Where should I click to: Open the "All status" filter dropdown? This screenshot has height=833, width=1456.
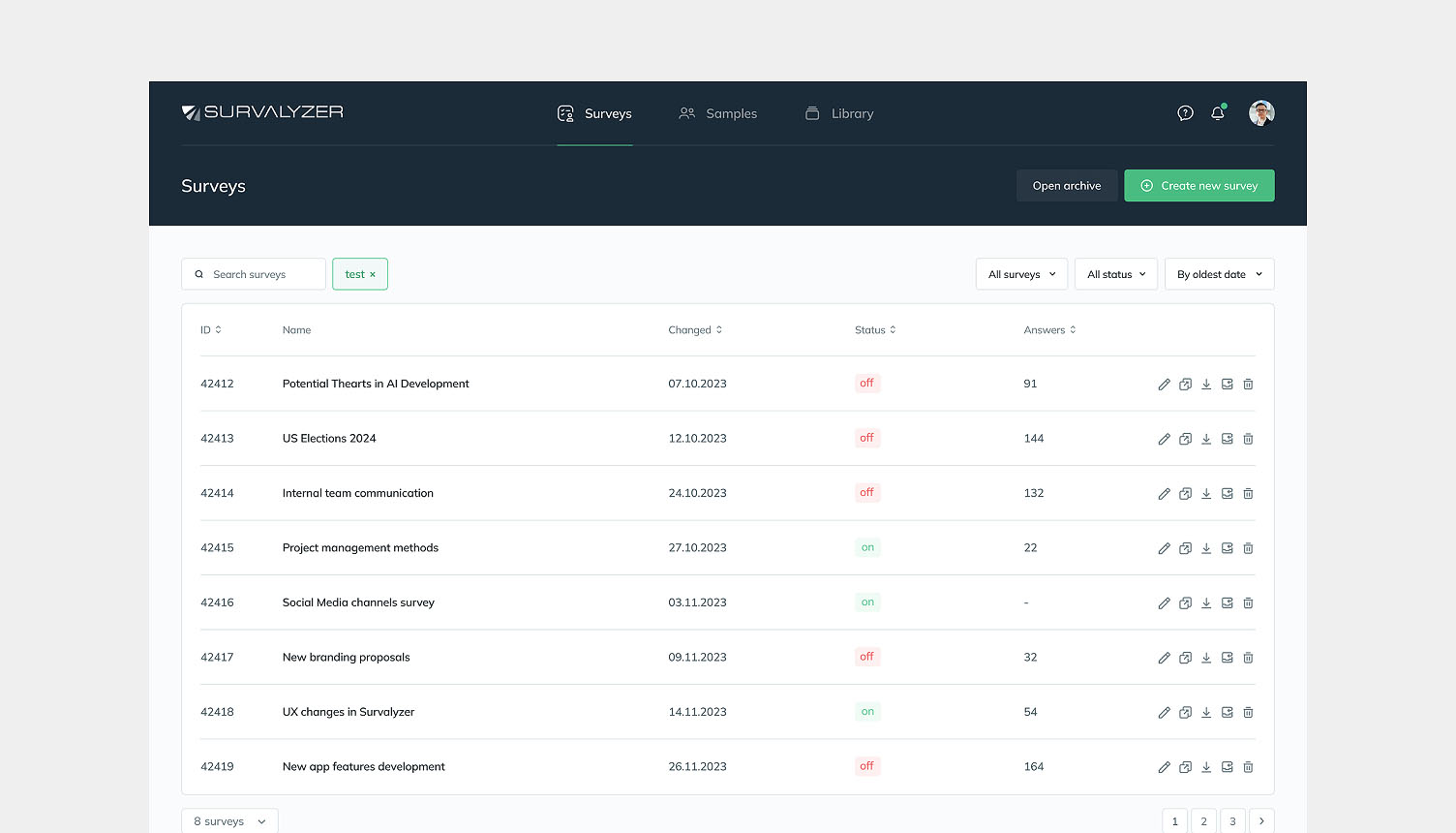click(x=1115, y=274)
